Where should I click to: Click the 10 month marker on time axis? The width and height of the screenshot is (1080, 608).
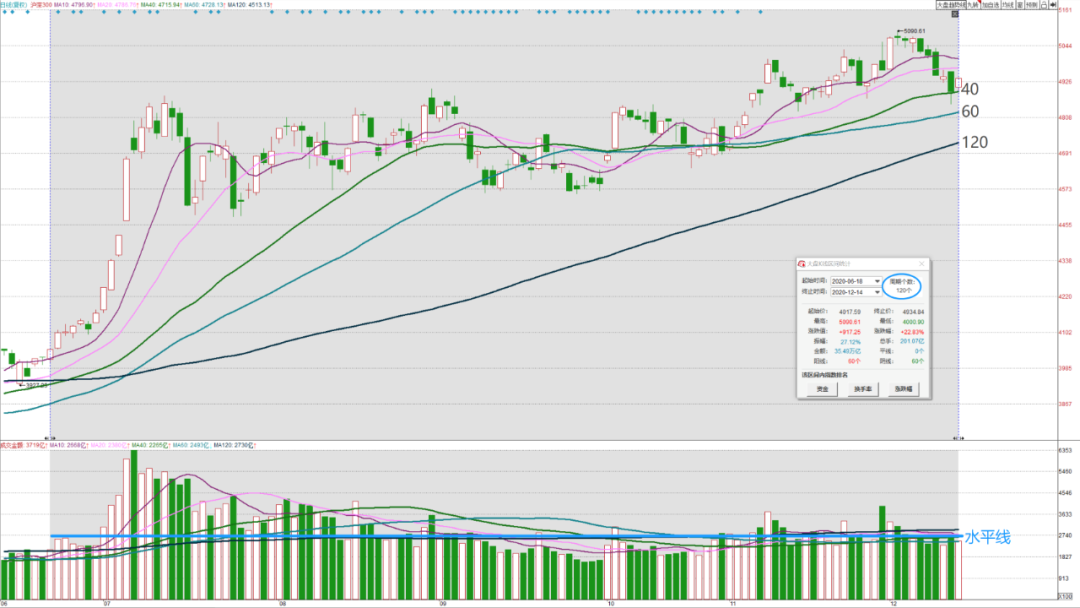611,603
